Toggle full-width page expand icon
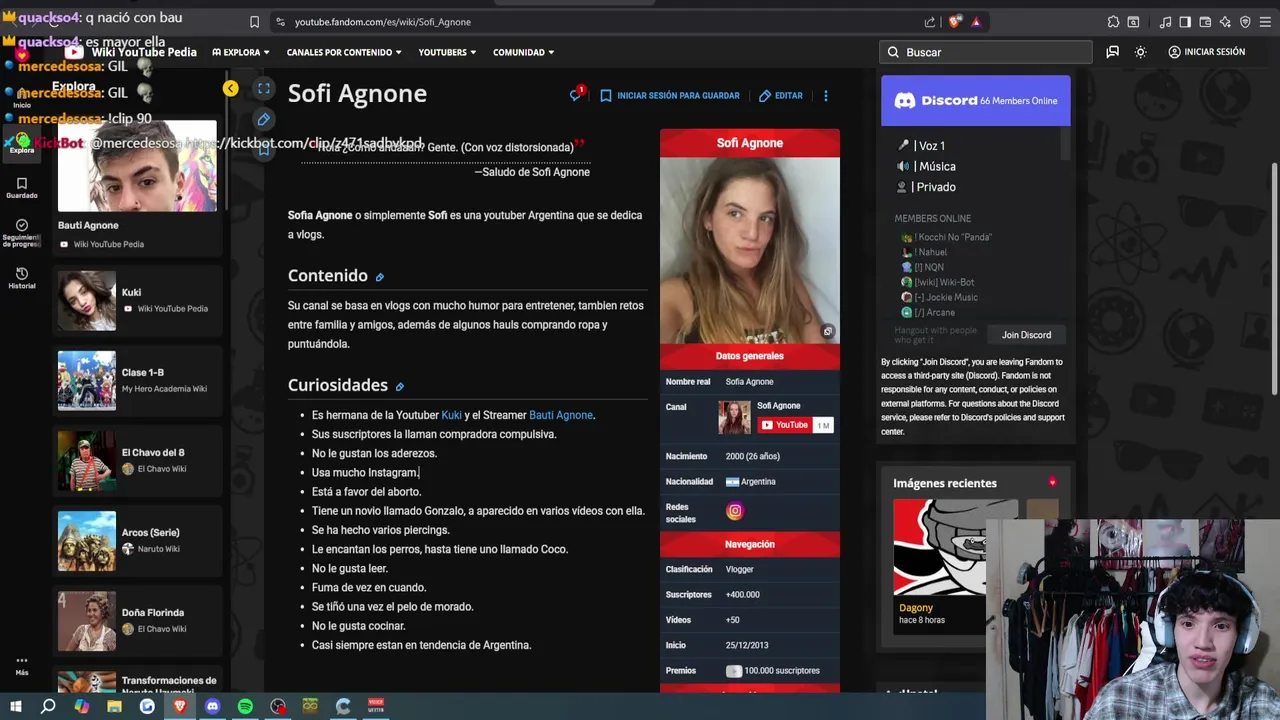Viewport: 1280px width, 720px height. 264,89
